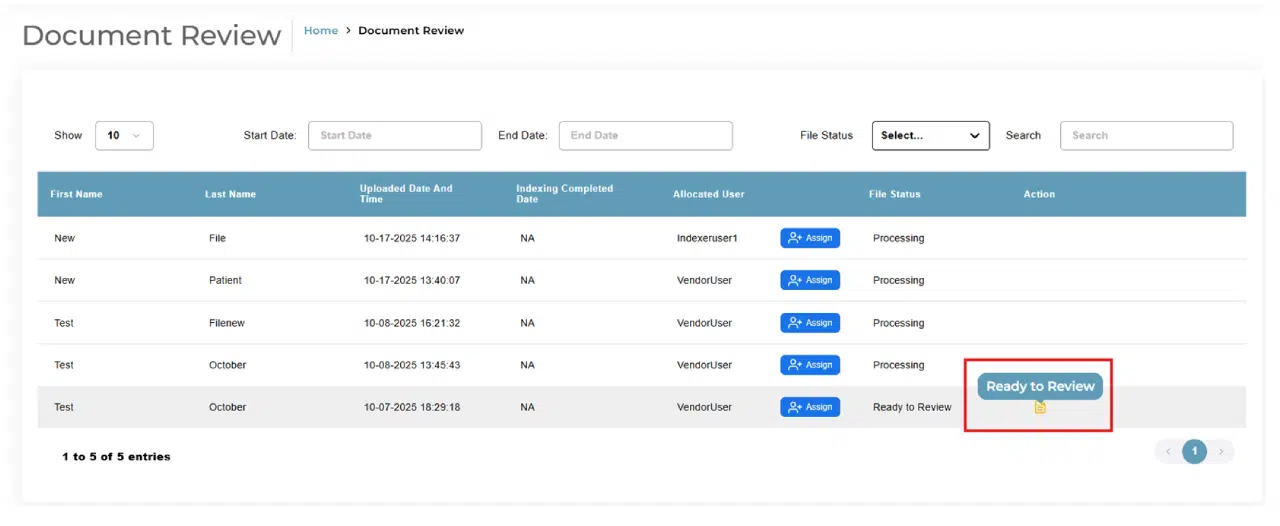Click the End Date input field
Image resolution: width=1280 pixels, height=526 pixels.
pos(645,136)
